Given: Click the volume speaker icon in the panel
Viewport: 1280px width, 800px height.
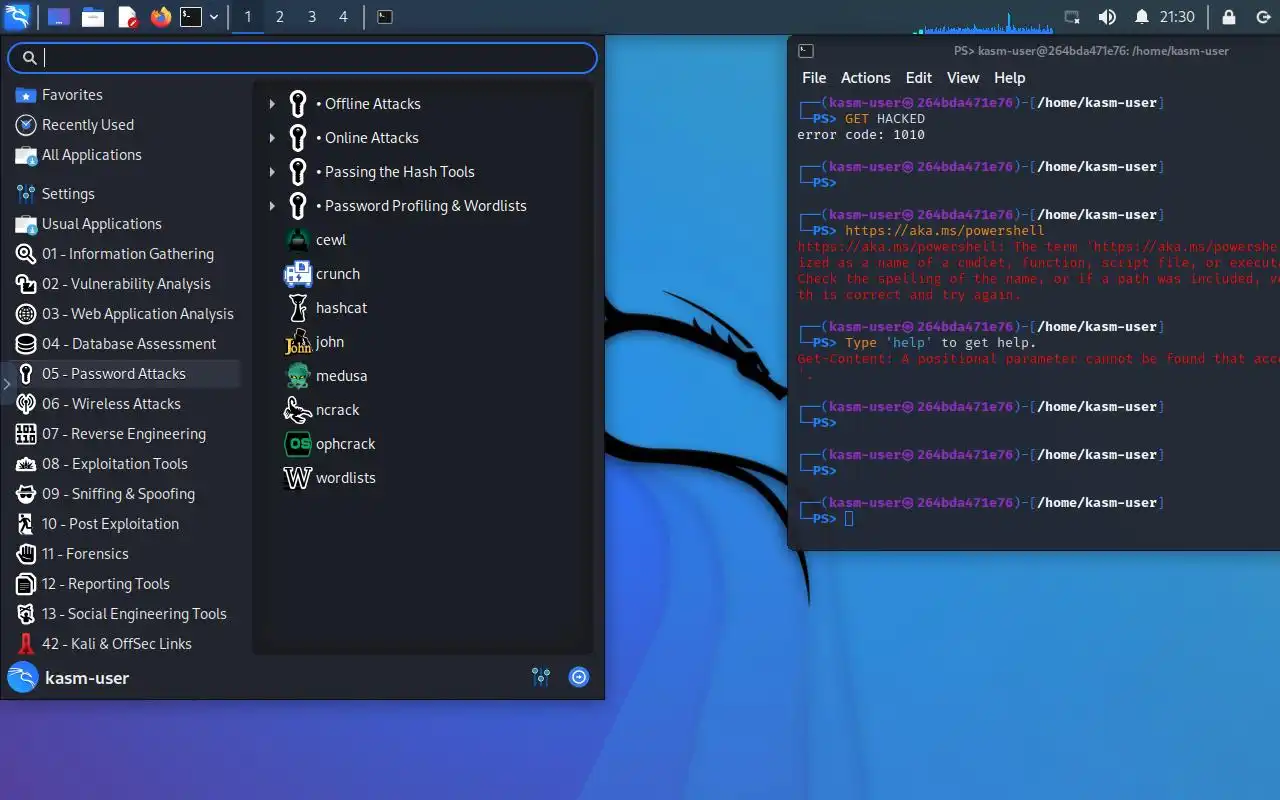Looking at the screenshot, I should 1107,17.
